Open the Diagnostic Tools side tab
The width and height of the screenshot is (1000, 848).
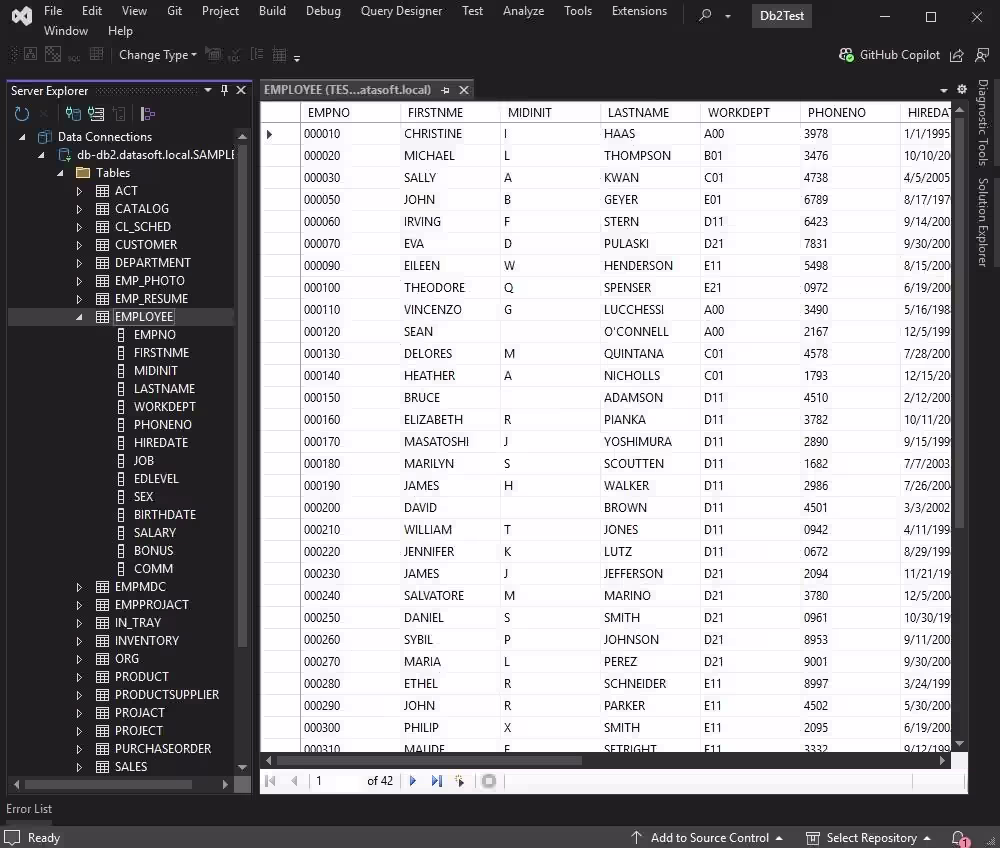tap(983, 122)
